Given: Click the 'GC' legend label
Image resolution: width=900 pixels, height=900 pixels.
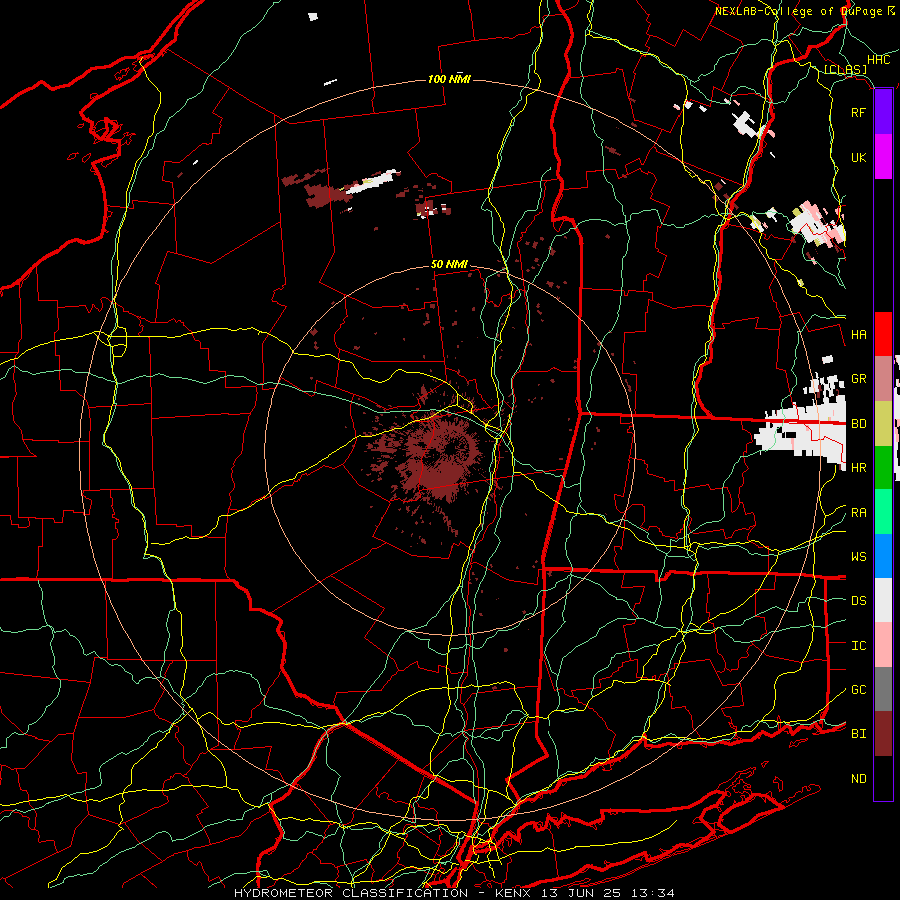Looking at the screenshot, I should (x=859, y=690).
